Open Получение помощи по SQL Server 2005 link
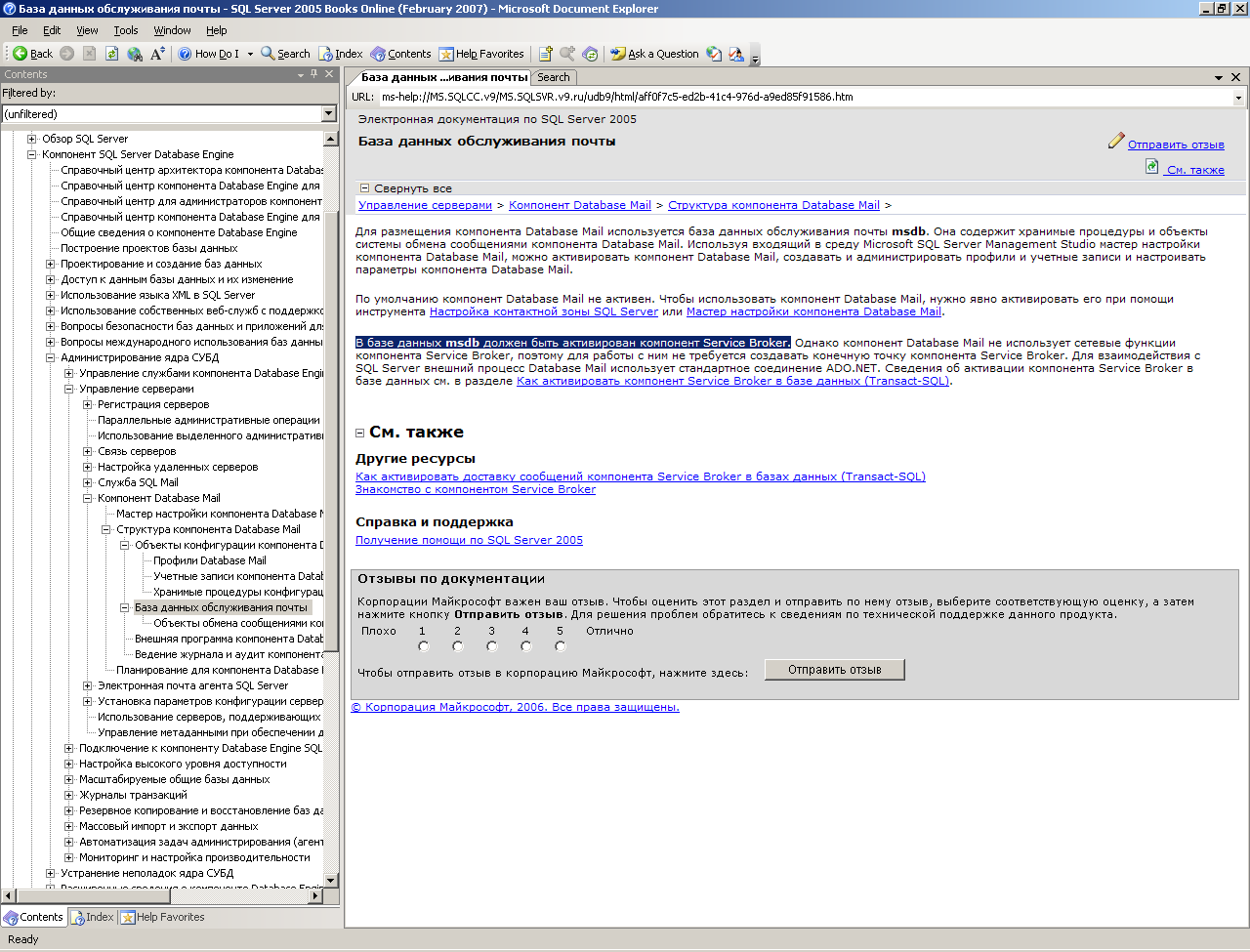The height and width of the screenshot is (952, 1250). pos(469,540)
